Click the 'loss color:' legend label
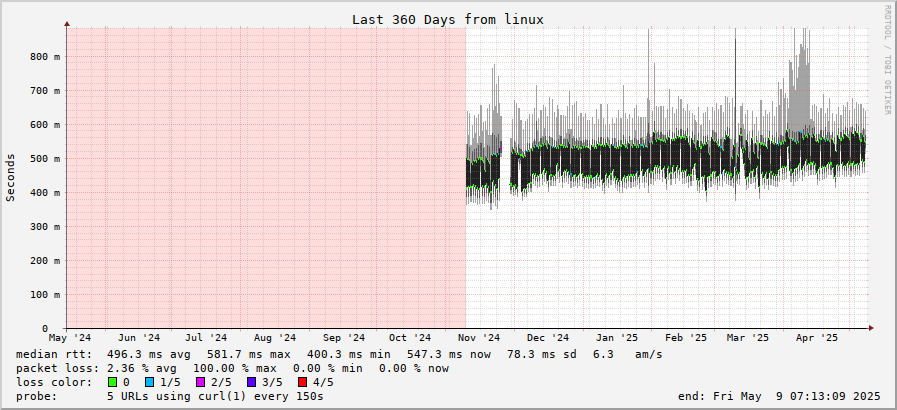 click(53, 382)
